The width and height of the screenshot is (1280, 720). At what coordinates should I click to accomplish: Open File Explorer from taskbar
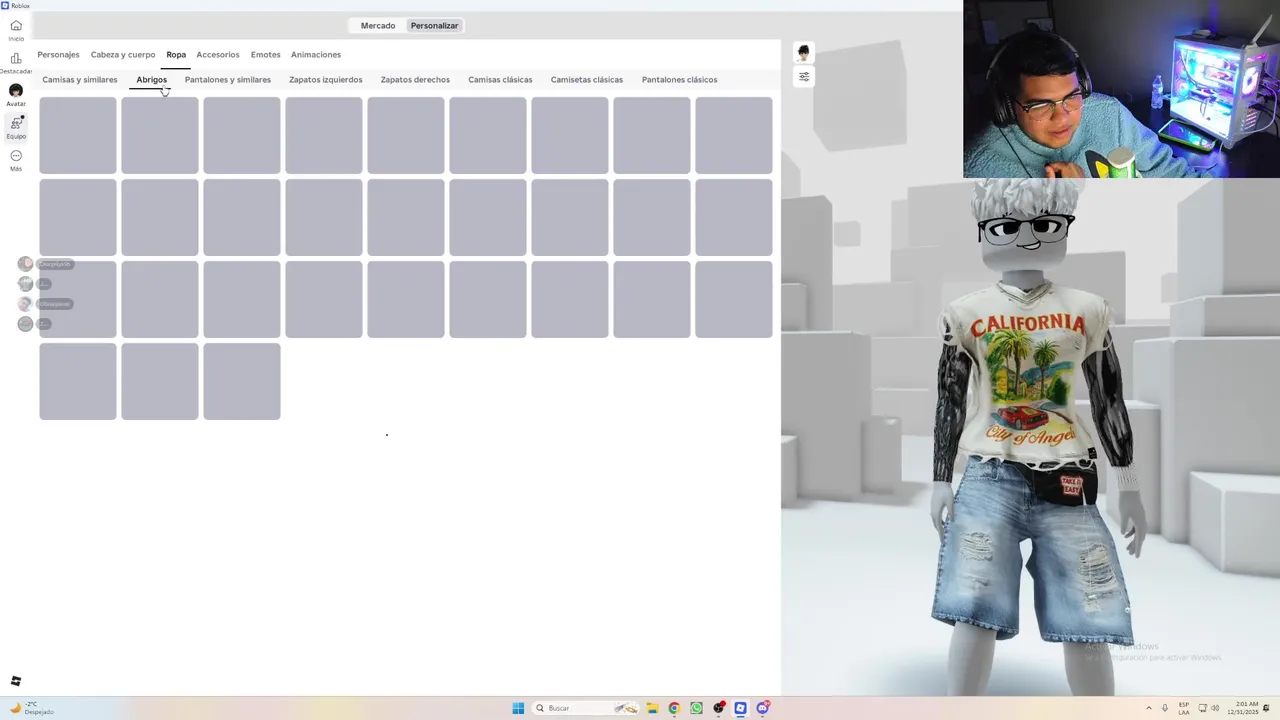(x=652, y=708)
